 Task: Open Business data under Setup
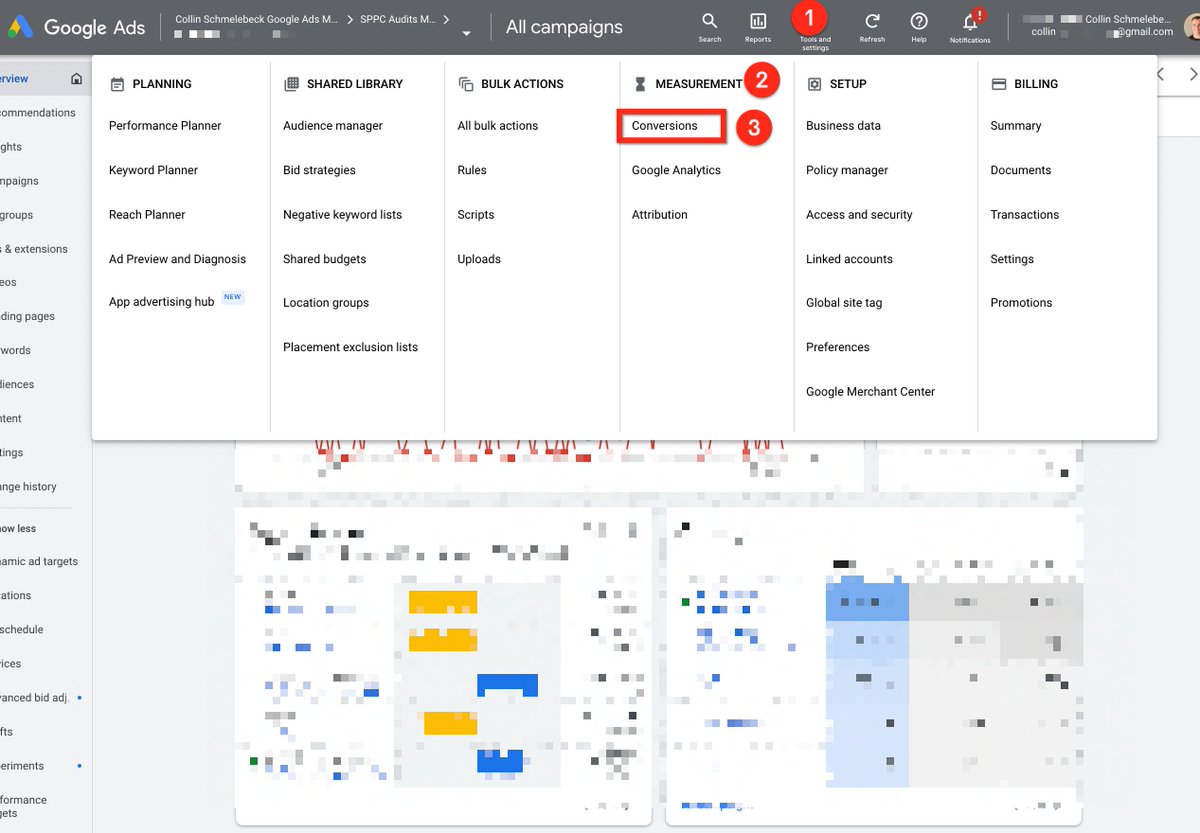pos(843,126)
